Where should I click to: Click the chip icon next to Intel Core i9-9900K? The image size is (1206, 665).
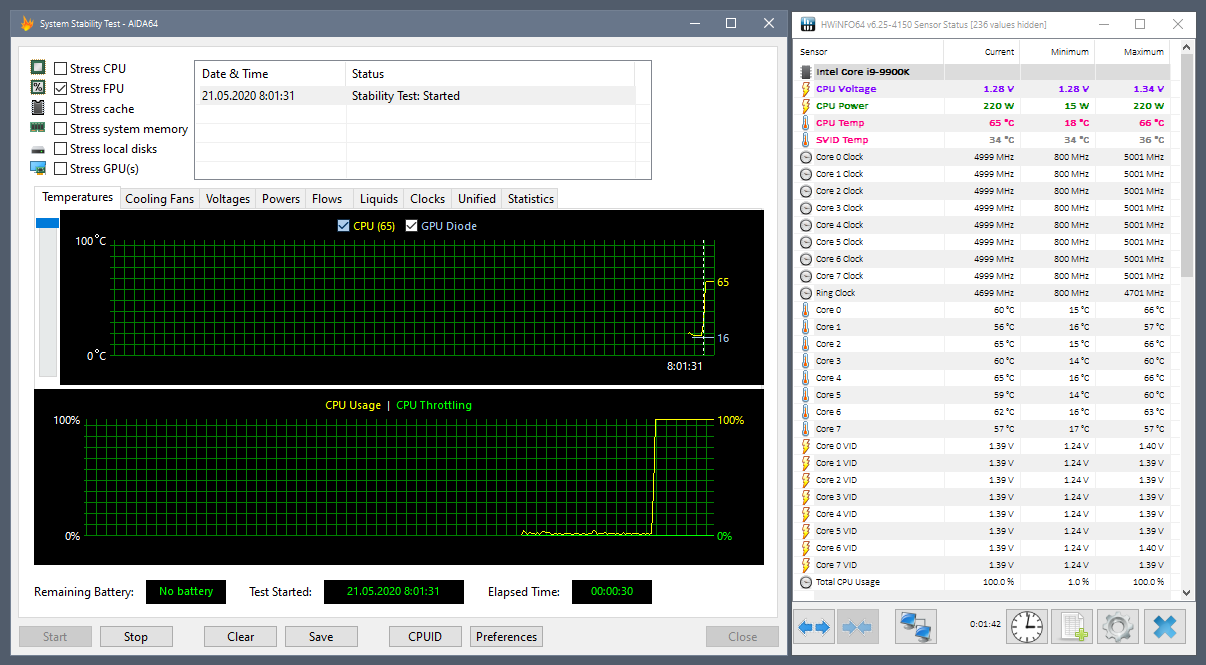click(x=806, y=72)
